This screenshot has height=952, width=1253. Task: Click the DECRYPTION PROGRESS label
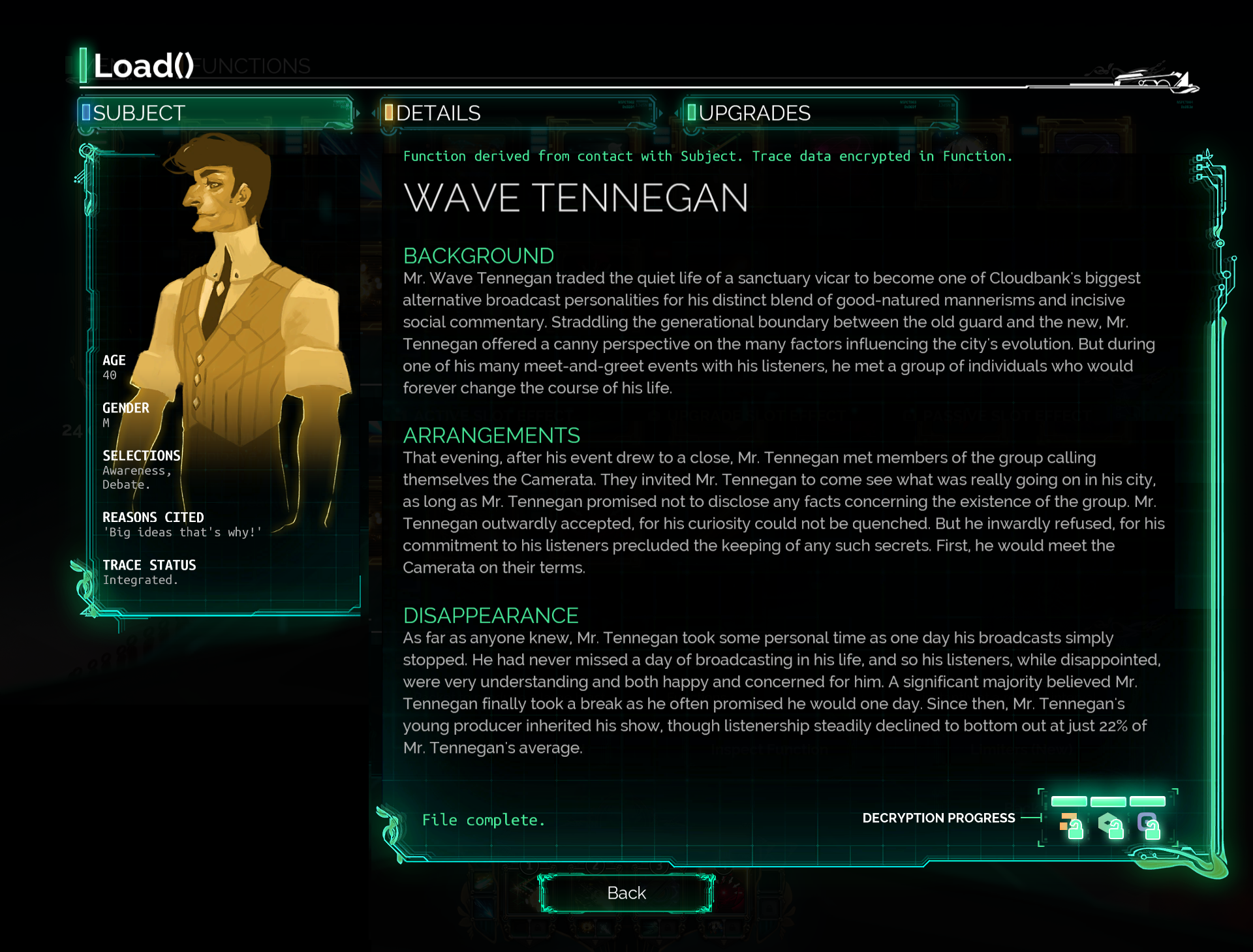(x=938, y=818)
